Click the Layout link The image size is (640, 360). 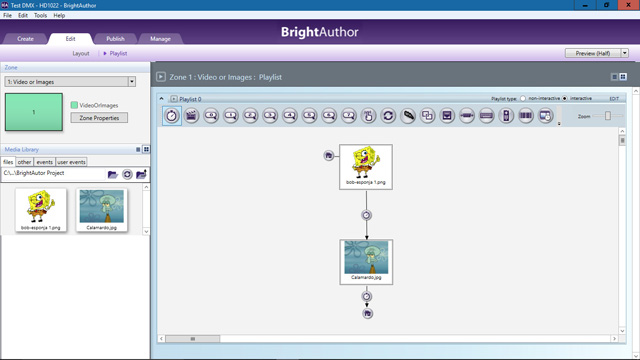81,53
